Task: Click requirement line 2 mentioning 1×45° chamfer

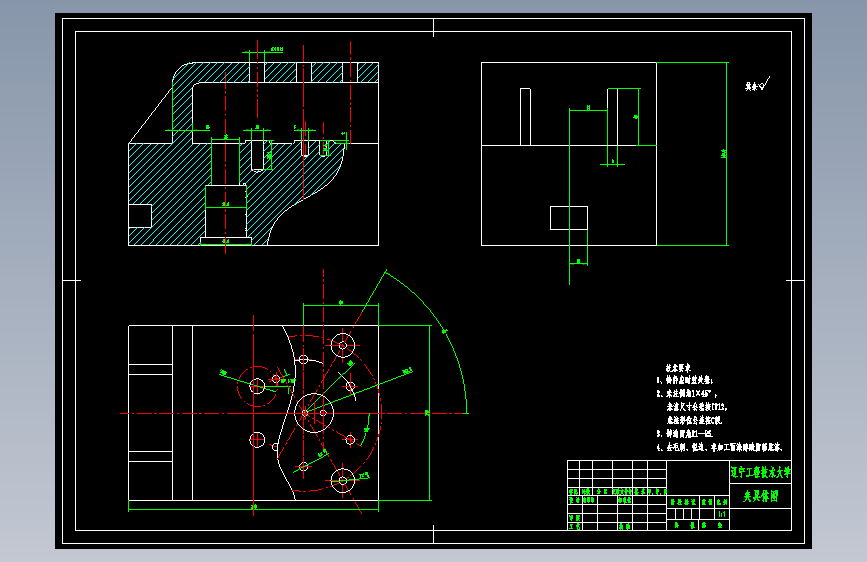Action: click(687, 394)
